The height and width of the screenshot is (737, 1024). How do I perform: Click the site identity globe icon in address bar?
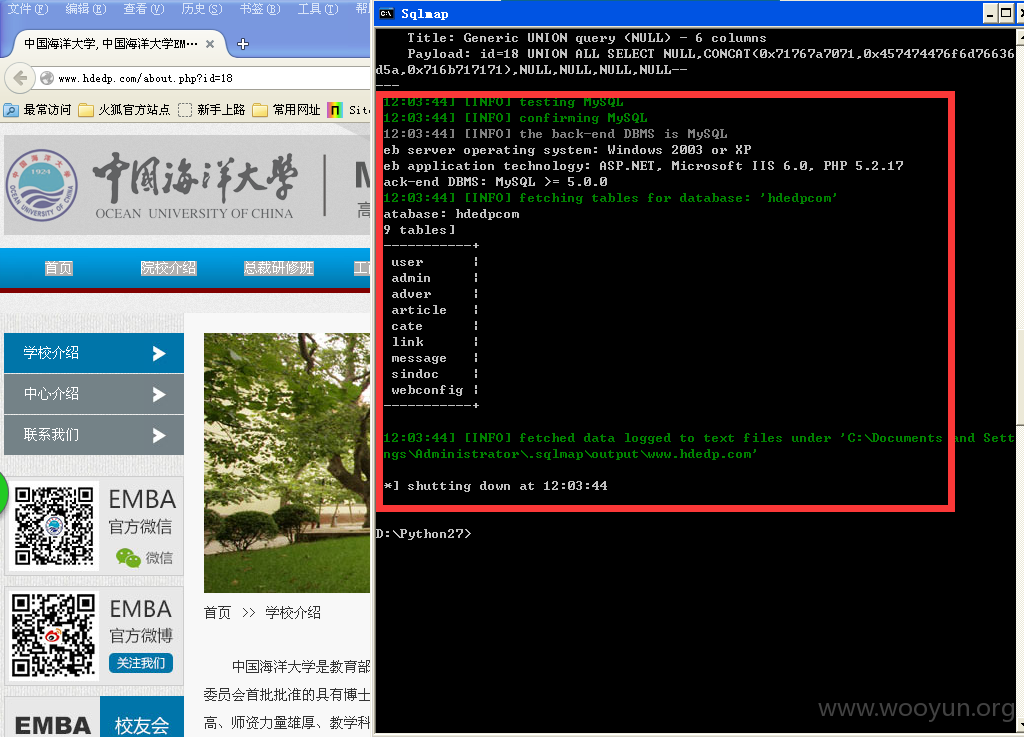point(47,78)
